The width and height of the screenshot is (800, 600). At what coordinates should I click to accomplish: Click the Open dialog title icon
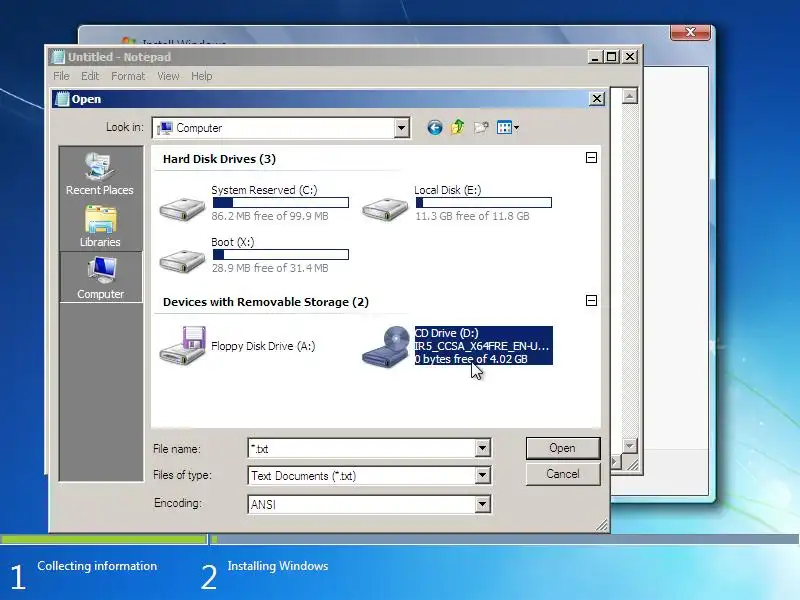62,98
